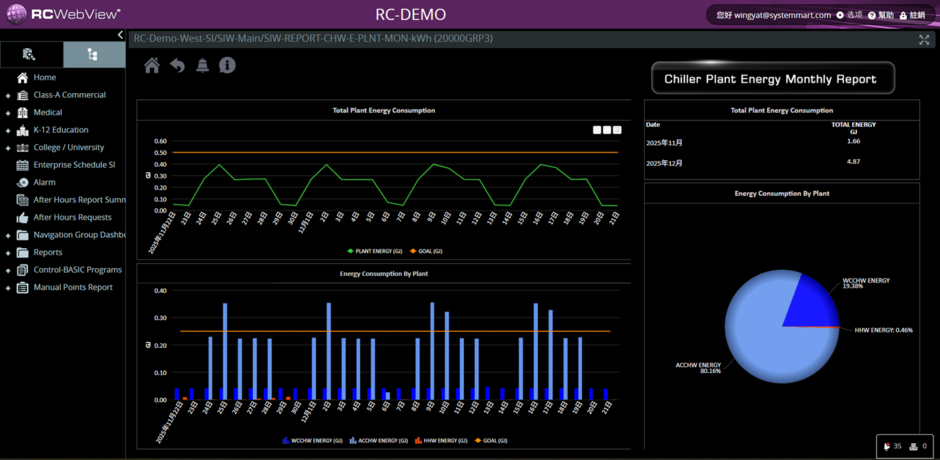Expand the Manual Points Report node

tap(8, 288)
